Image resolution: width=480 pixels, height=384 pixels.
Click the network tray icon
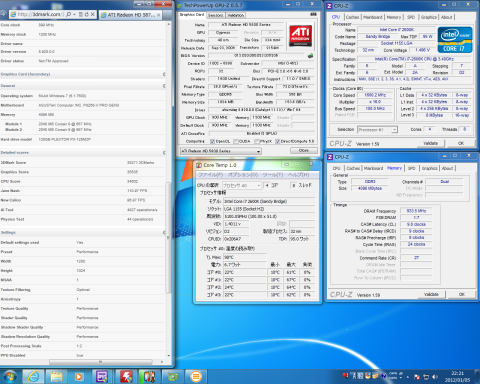[x=426, y=377]
